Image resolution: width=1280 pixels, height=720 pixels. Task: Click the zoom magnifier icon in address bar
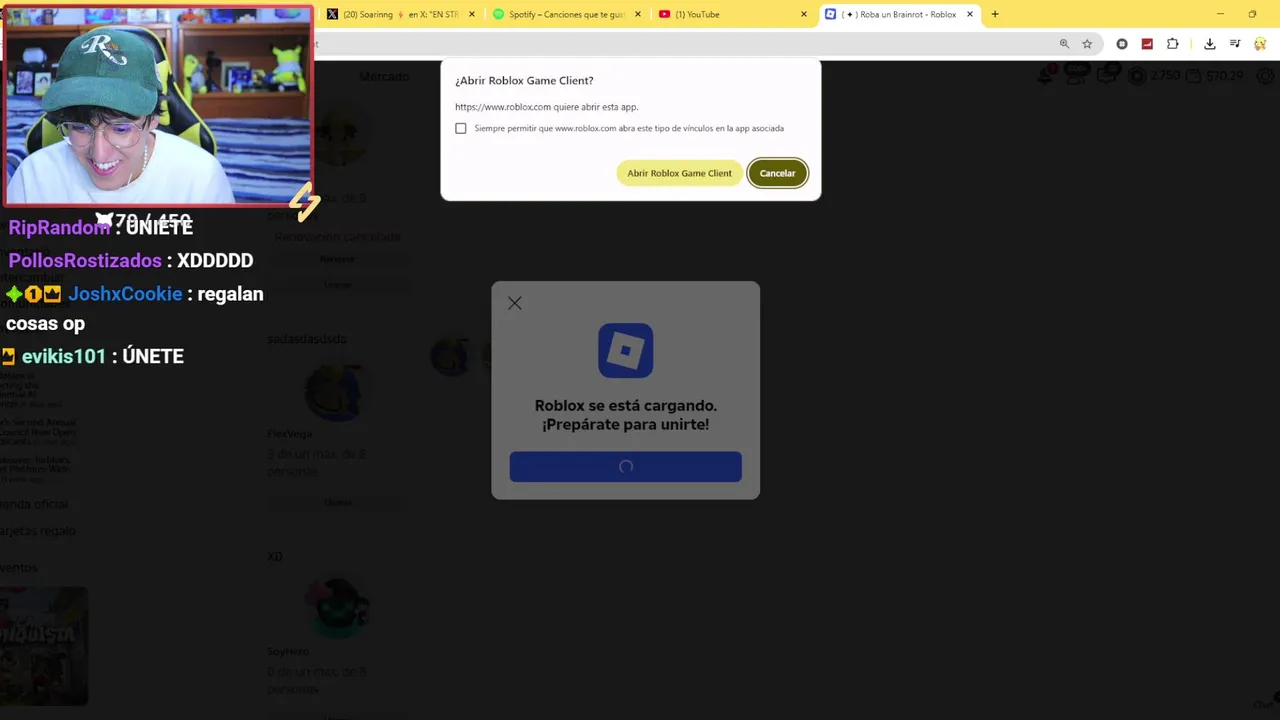tap(1064, 44)
